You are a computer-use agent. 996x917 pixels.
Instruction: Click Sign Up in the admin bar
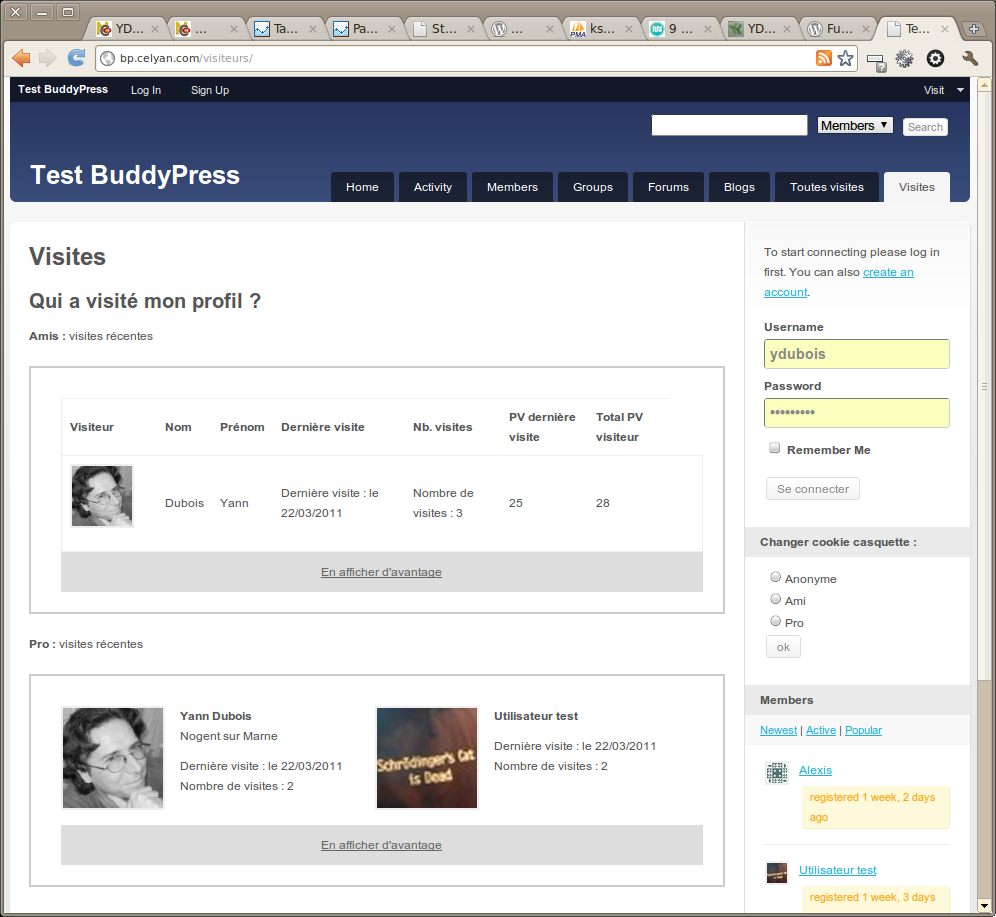click(x=210, y=90)
